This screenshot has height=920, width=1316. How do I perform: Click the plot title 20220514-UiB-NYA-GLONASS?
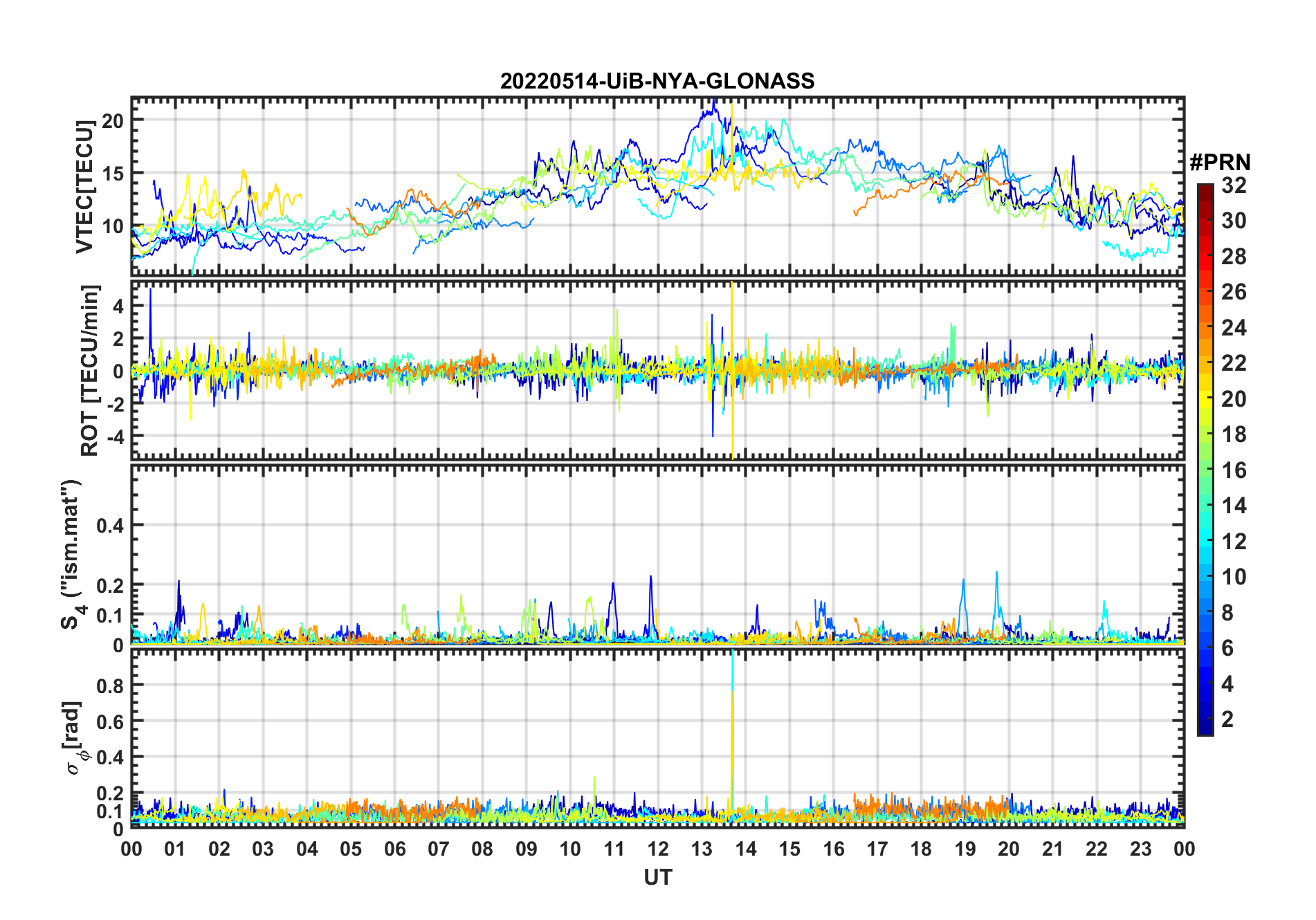tap(657, 81)
